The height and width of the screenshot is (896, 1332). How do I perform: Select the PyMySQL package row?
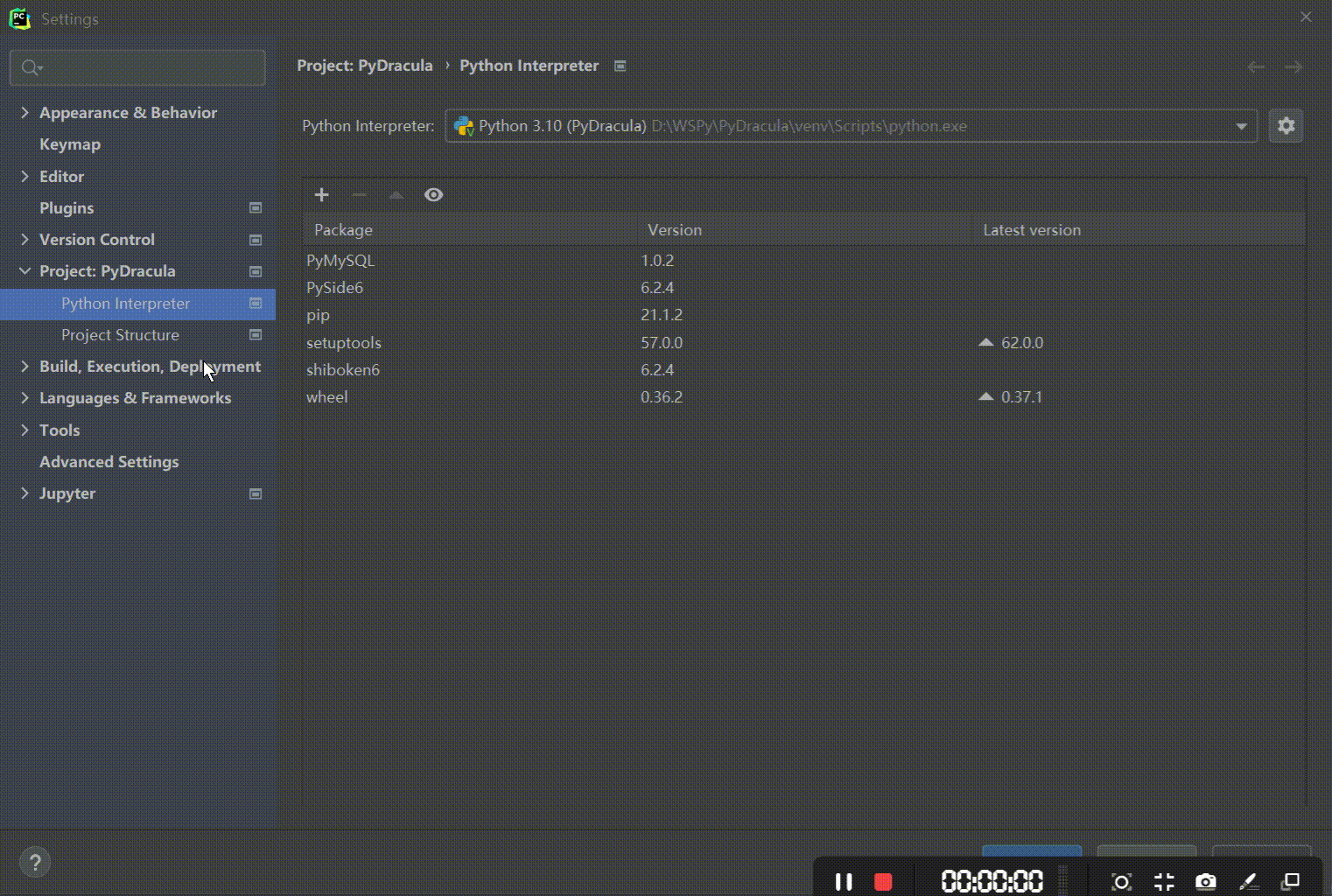804,260
